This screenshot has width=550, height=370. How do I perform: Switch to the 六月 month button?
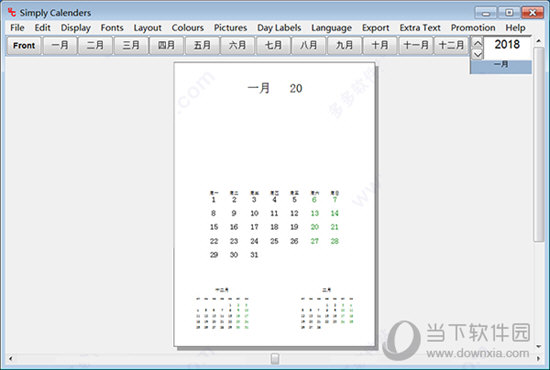pyautogui.click(x=238, y=46)
